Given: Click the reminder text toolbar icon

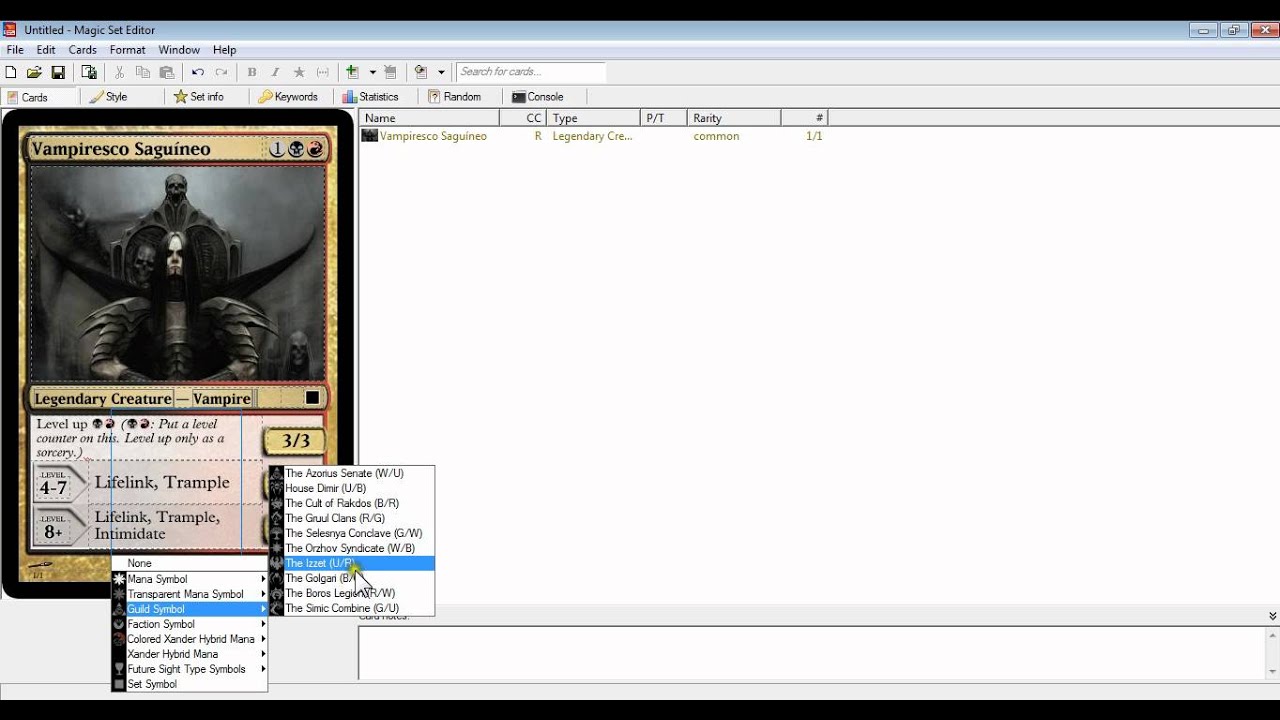Looking at the screenshot, I should (323, 72).
